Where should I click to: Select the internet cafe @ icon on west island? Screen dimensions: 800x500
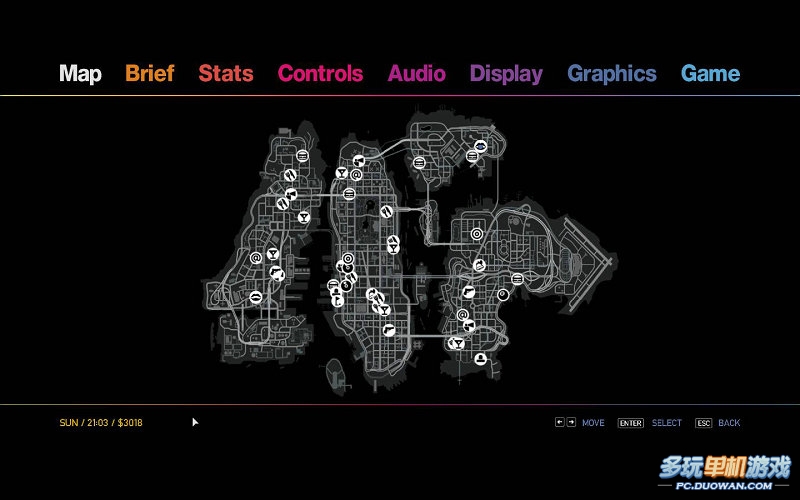pyautogui.click(x=256, y=258)
